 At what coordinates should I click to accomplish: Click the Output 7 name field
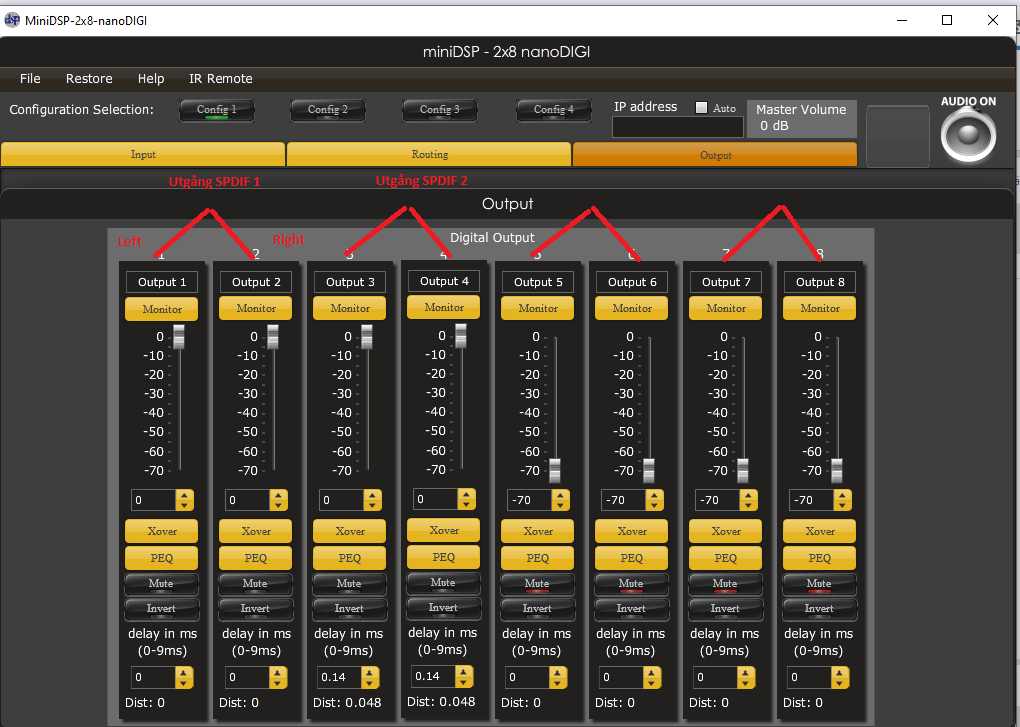point(726,282)
